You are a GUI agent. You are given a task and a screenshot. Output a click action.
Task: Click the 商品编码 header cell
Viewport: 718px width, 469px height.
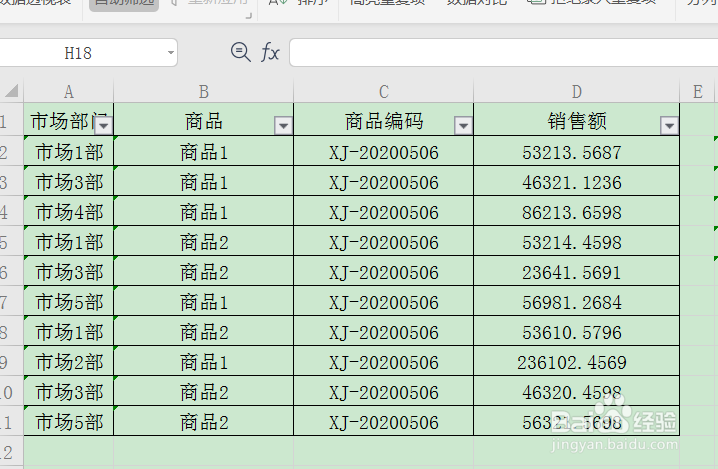pyautogui.click(x=383, y=120)
